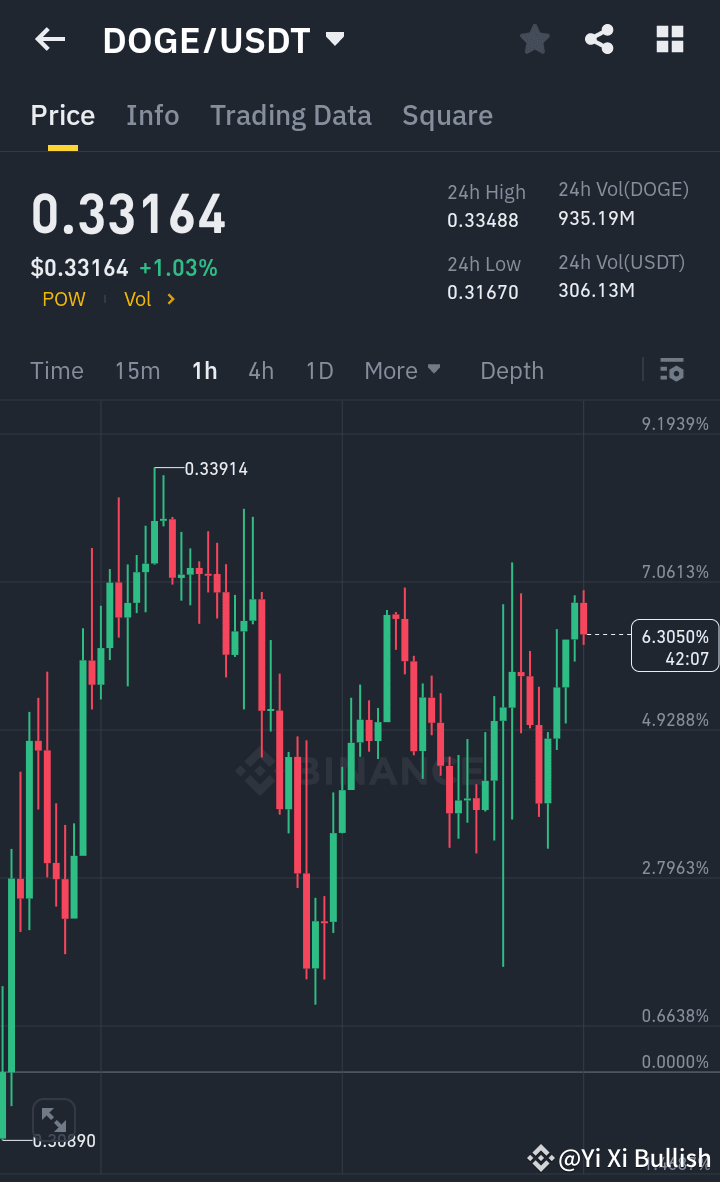Open the Square tab
720x1182 pixels.
(x=447, y=115)
